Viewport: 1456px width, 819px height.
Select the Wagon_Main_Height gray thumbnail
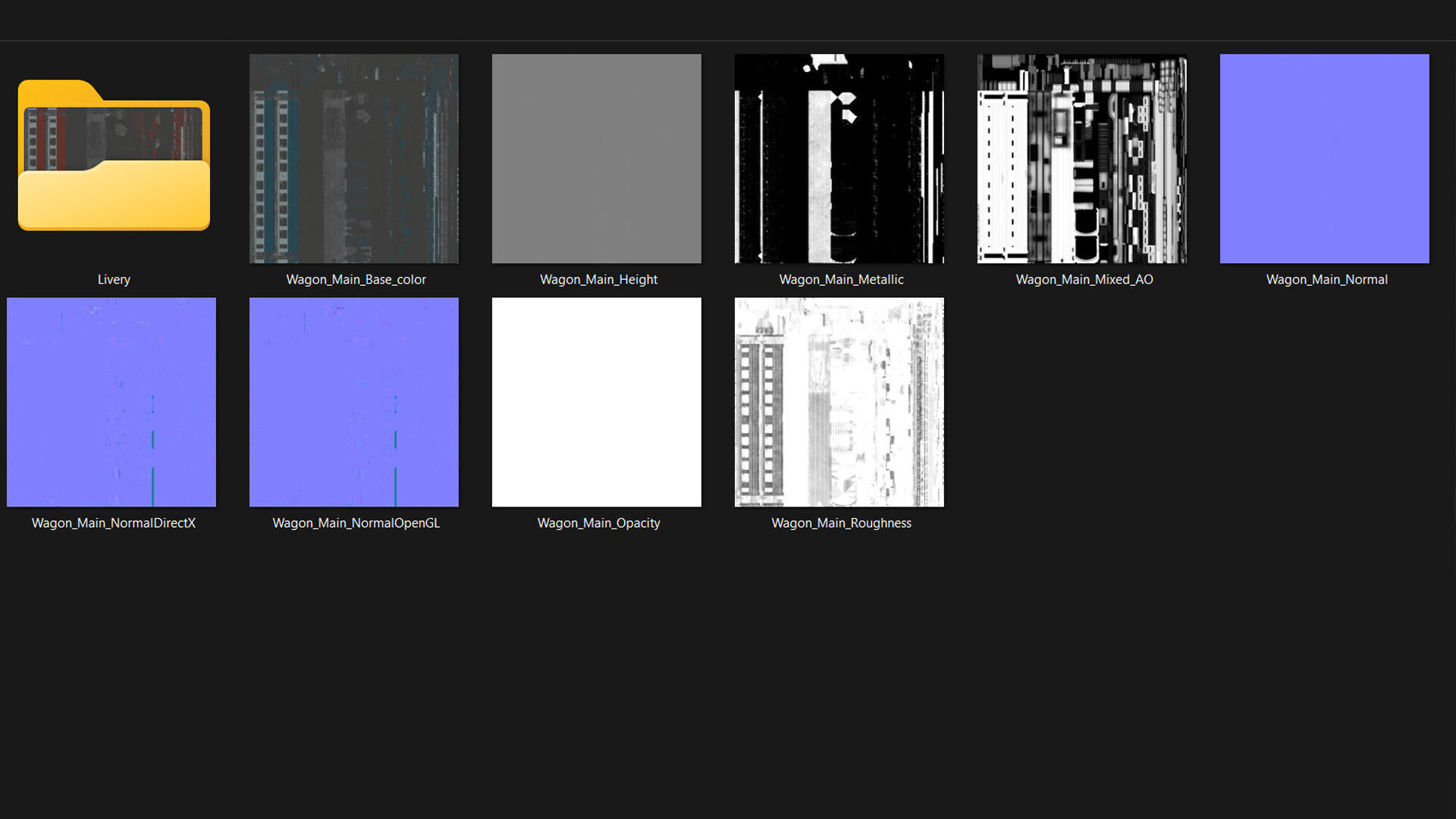click(597, 158)
